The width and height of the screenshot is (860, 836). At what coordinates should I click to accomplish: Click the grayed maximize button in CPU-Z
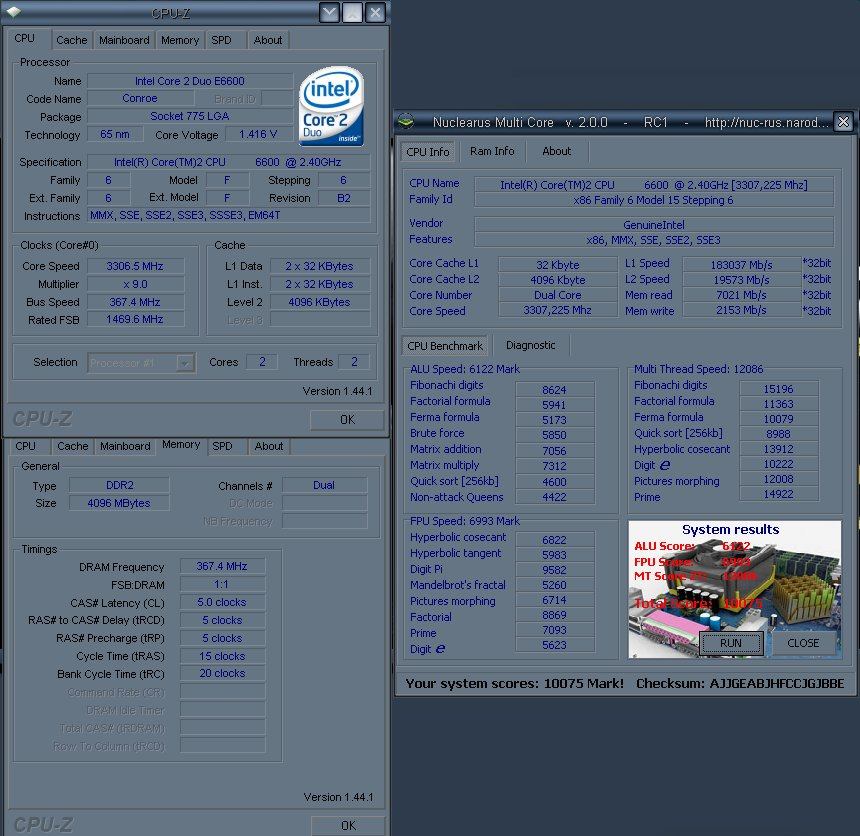pyautogui.click(x=352, y=12)
